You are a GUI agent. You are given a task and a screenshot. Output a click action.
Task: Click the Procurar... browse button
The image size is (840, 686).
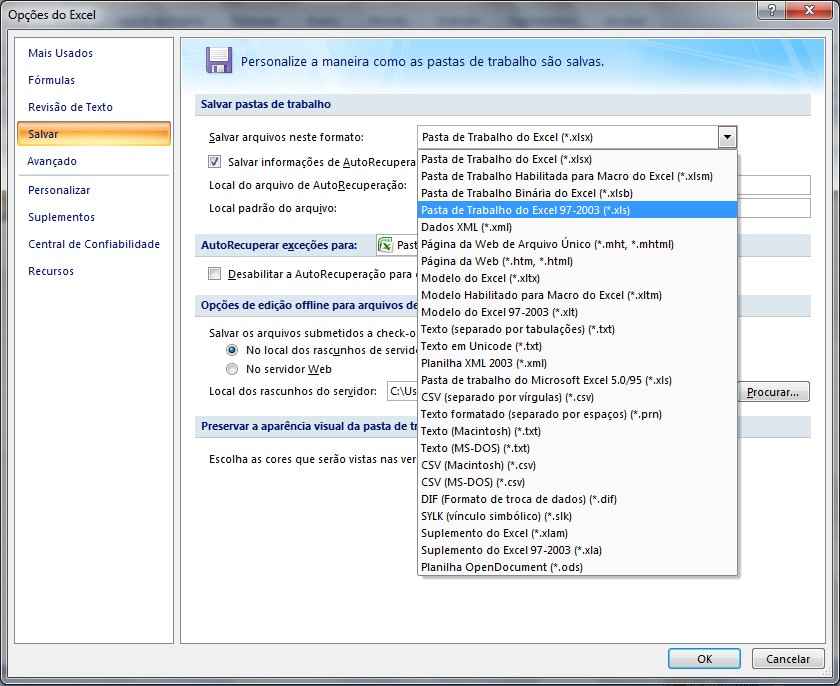tap(774, 392)
